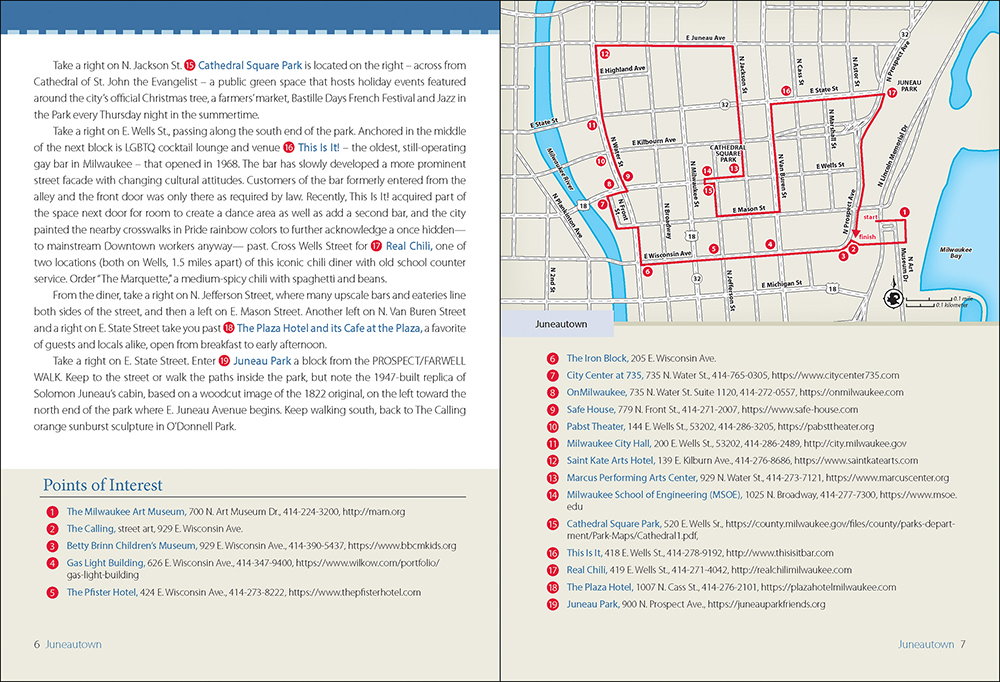Select map marker 16 near E State St

point(786,91)
